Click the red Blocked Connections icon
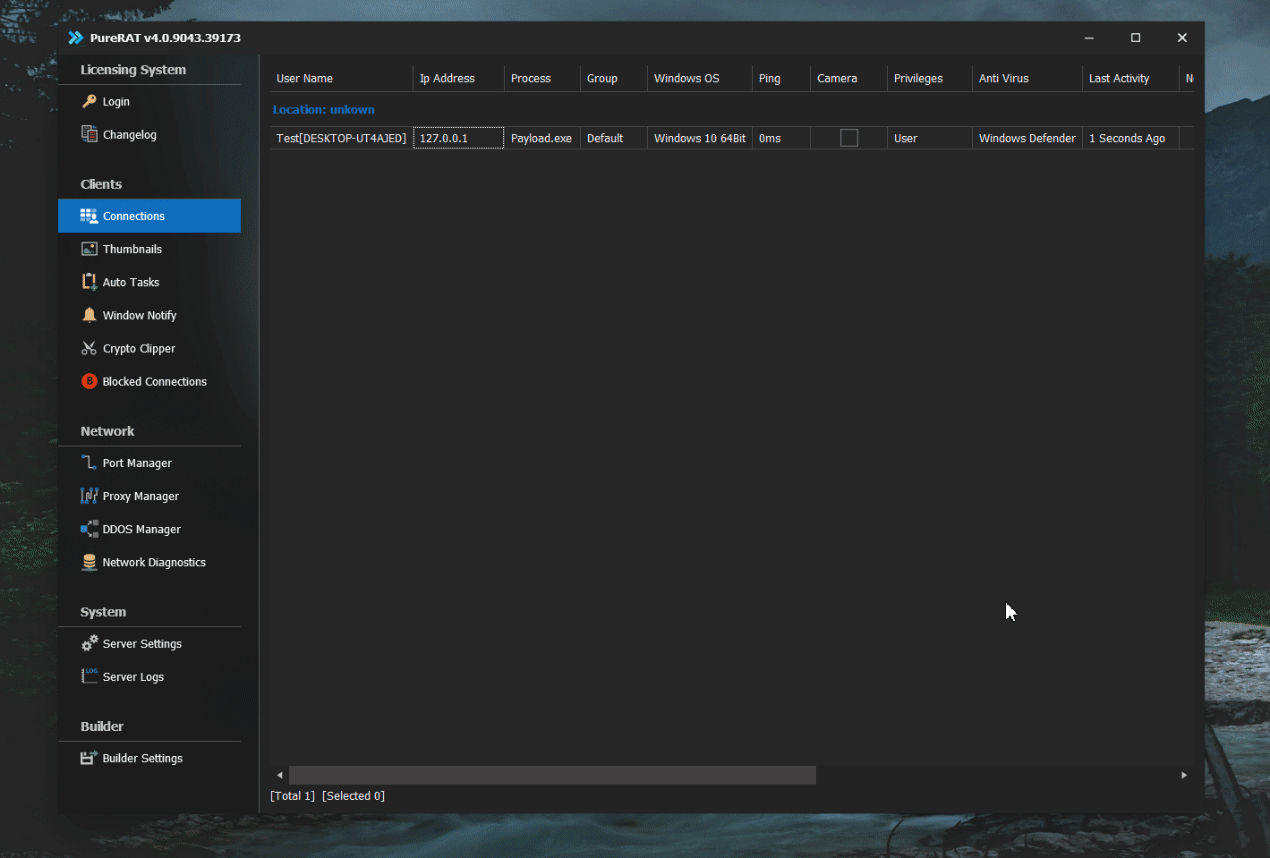 pos(89,382)
